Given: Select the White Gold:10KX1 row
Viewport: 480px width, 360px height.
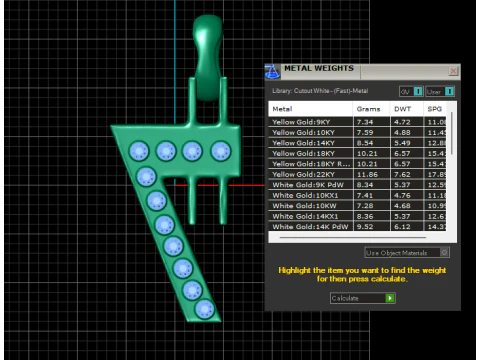Looking at the screenshot, I should (357, 195).
